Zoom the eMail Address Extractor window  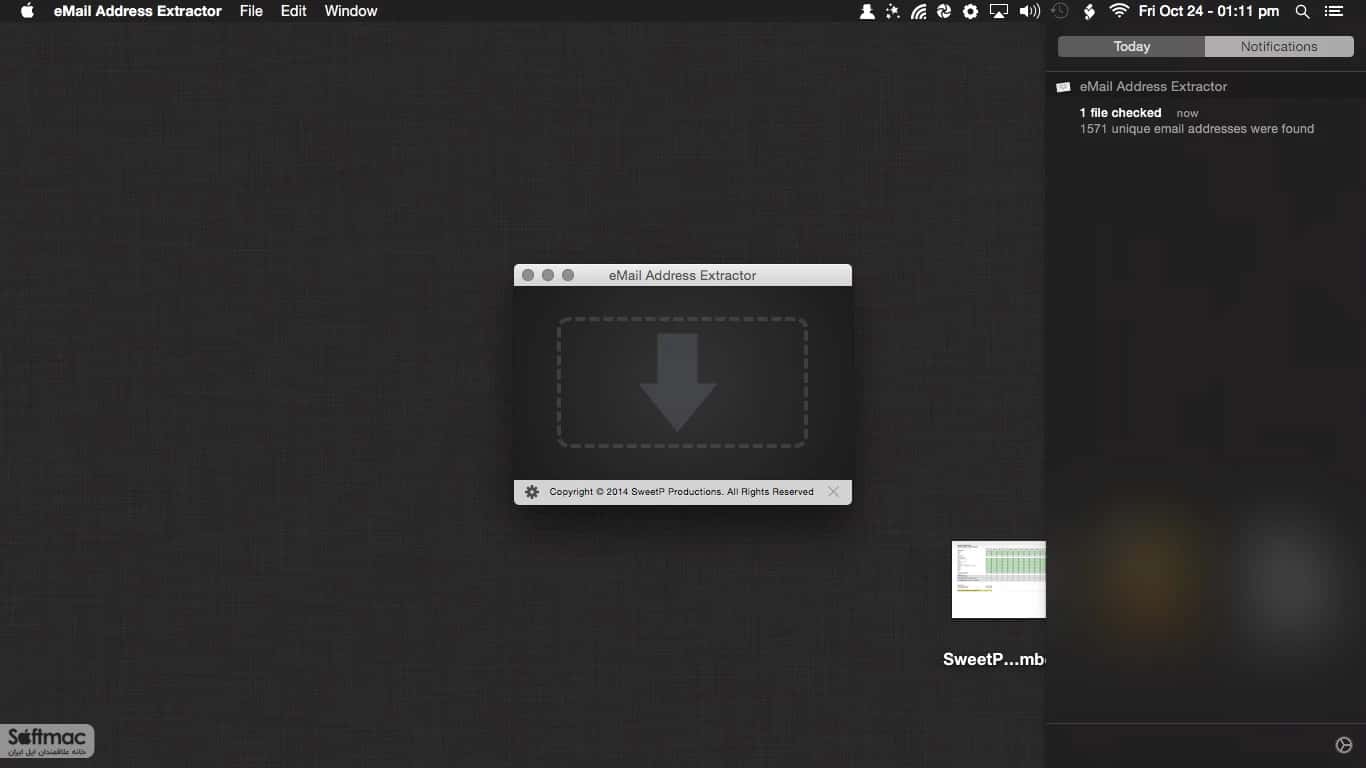coord(568,275)
